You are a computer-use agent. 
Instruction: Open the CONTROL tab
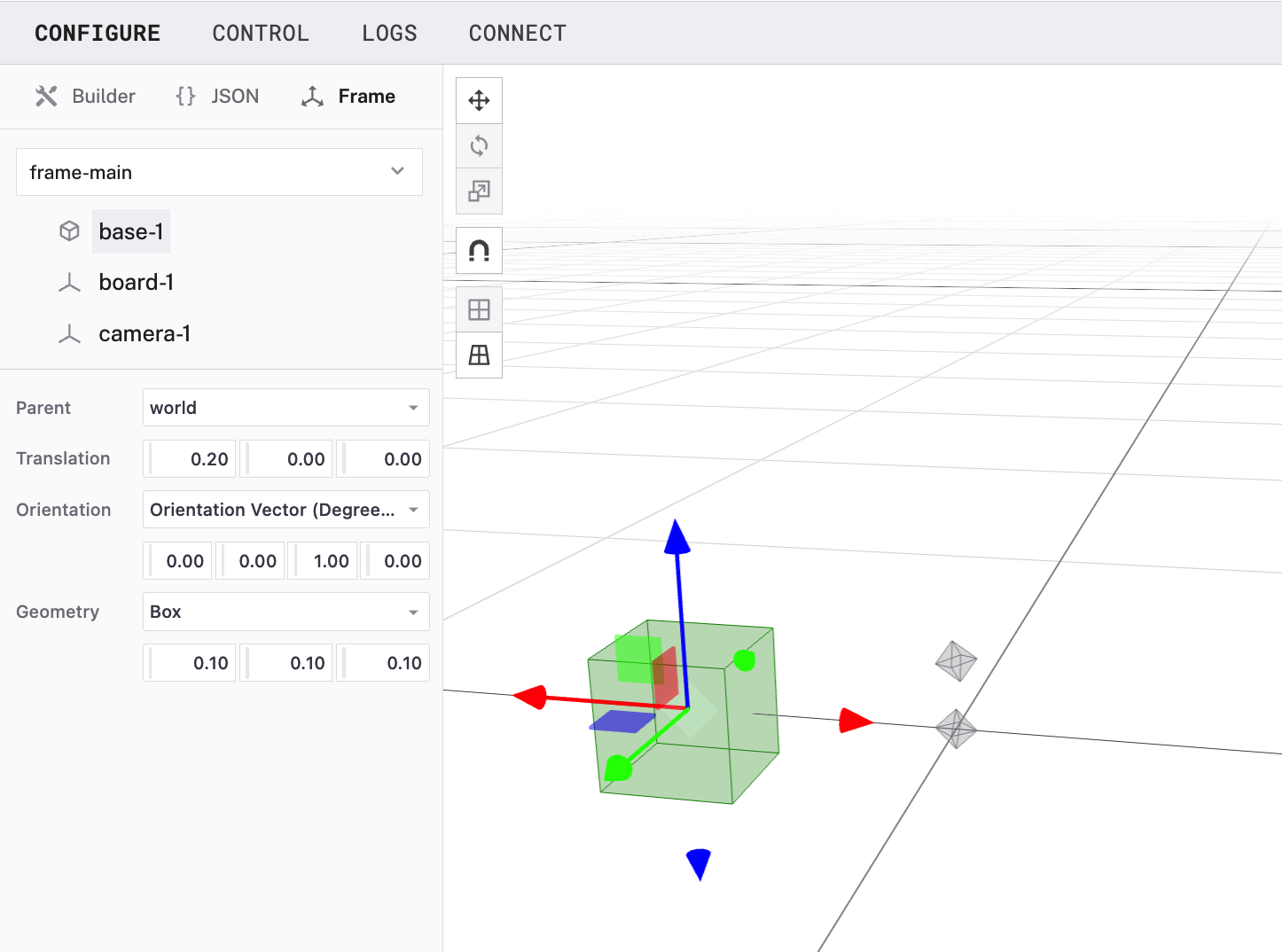261,33
